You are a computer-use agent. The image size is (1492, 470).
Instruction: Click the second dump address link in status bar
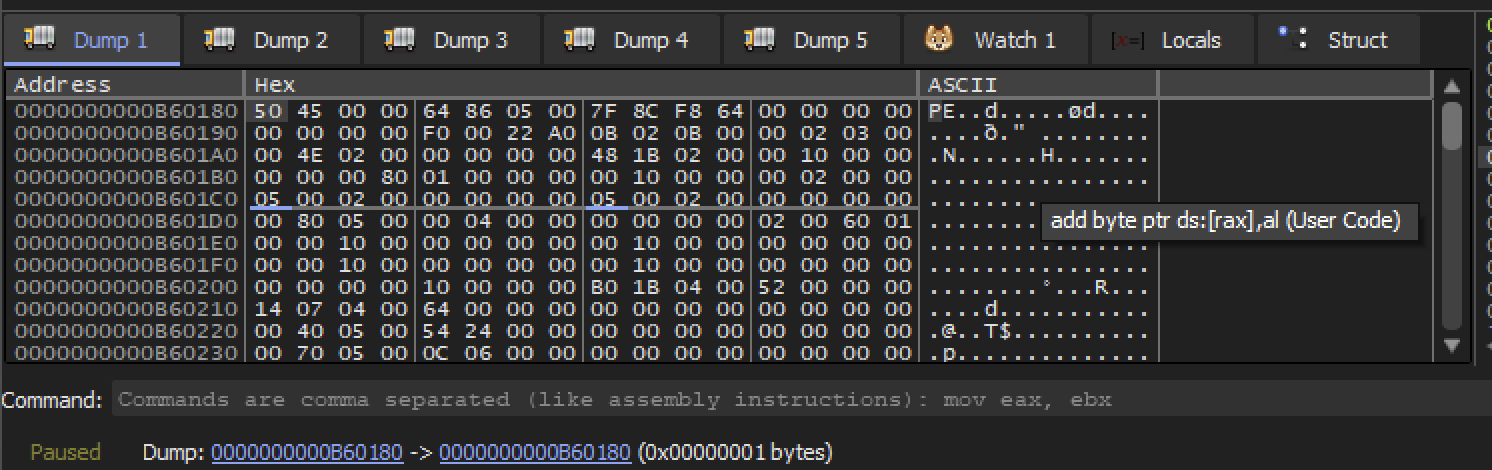(x=535, y=452)
